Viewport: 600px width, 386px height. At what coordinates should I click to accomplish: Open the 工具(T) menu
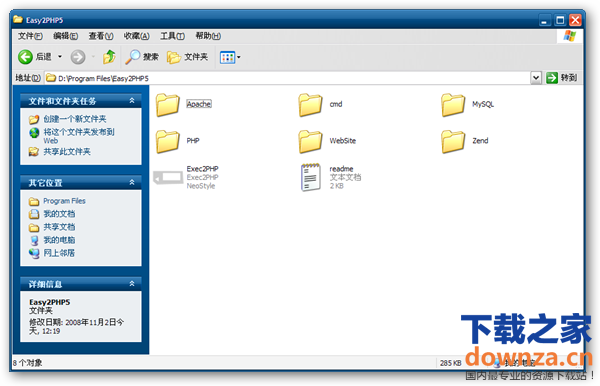[x=172, y=36]
